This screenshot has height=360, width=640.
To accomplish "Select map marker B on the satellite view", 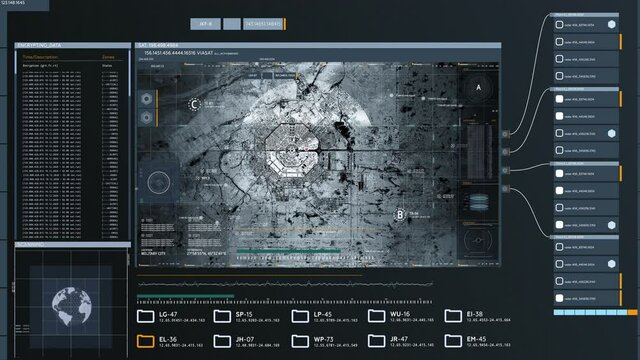I will 400,215.
